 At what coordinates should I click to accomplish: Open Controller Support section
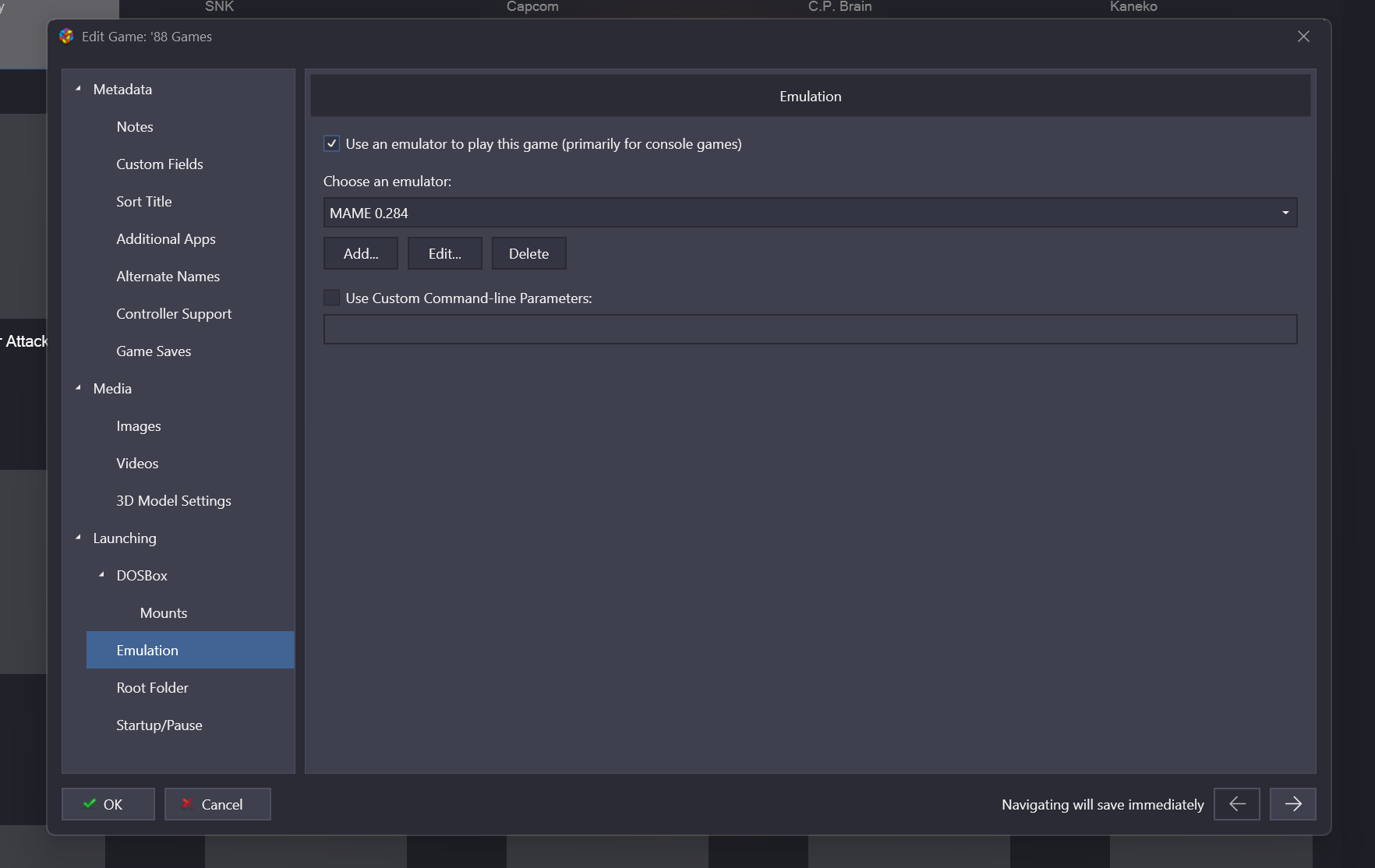pos(174,314)
